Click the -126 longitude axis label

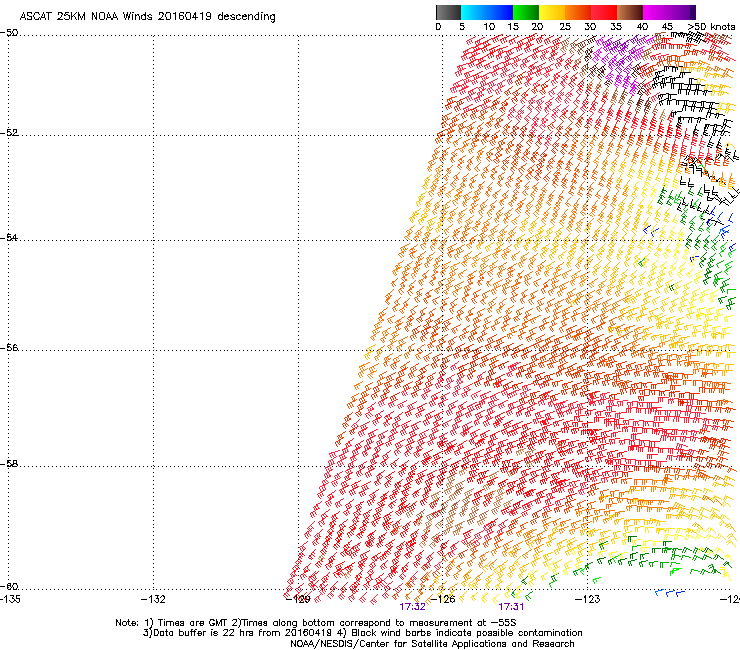tap(443, 599)
